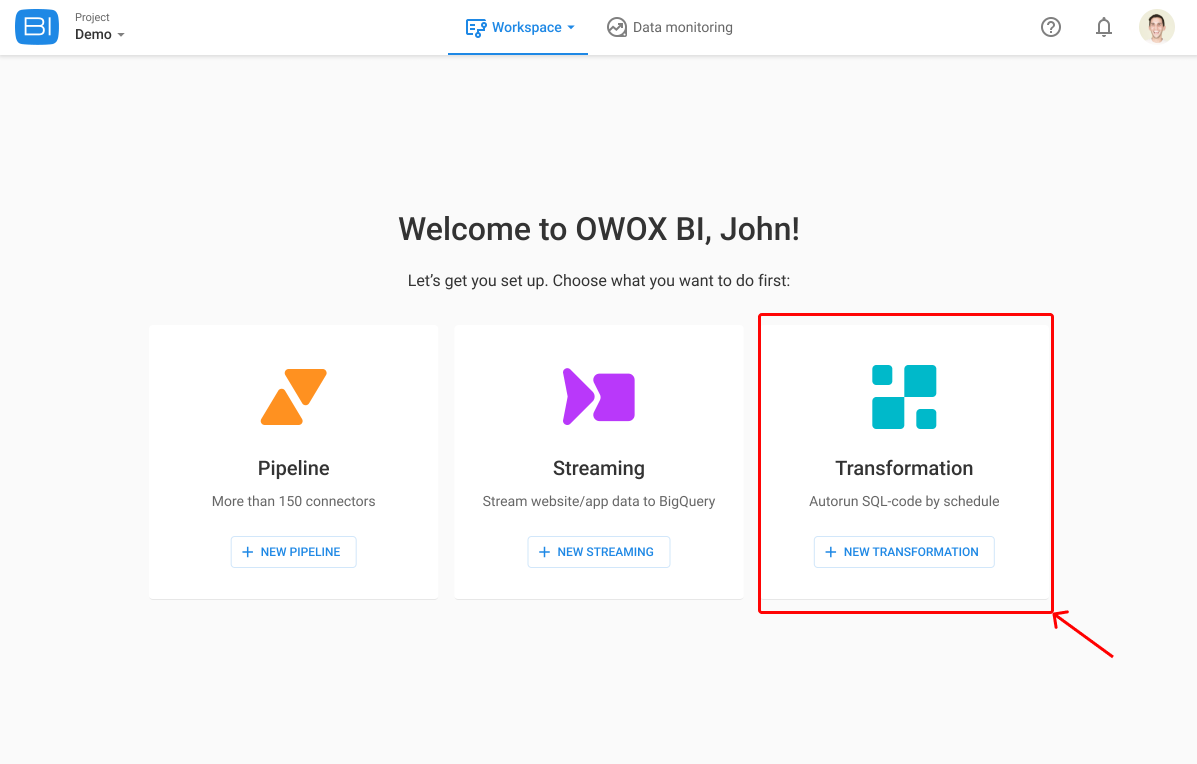This screenshot has height=764, width=1197.
Task: Click the orange Pipeline icon
Action: tap(293, 396)
